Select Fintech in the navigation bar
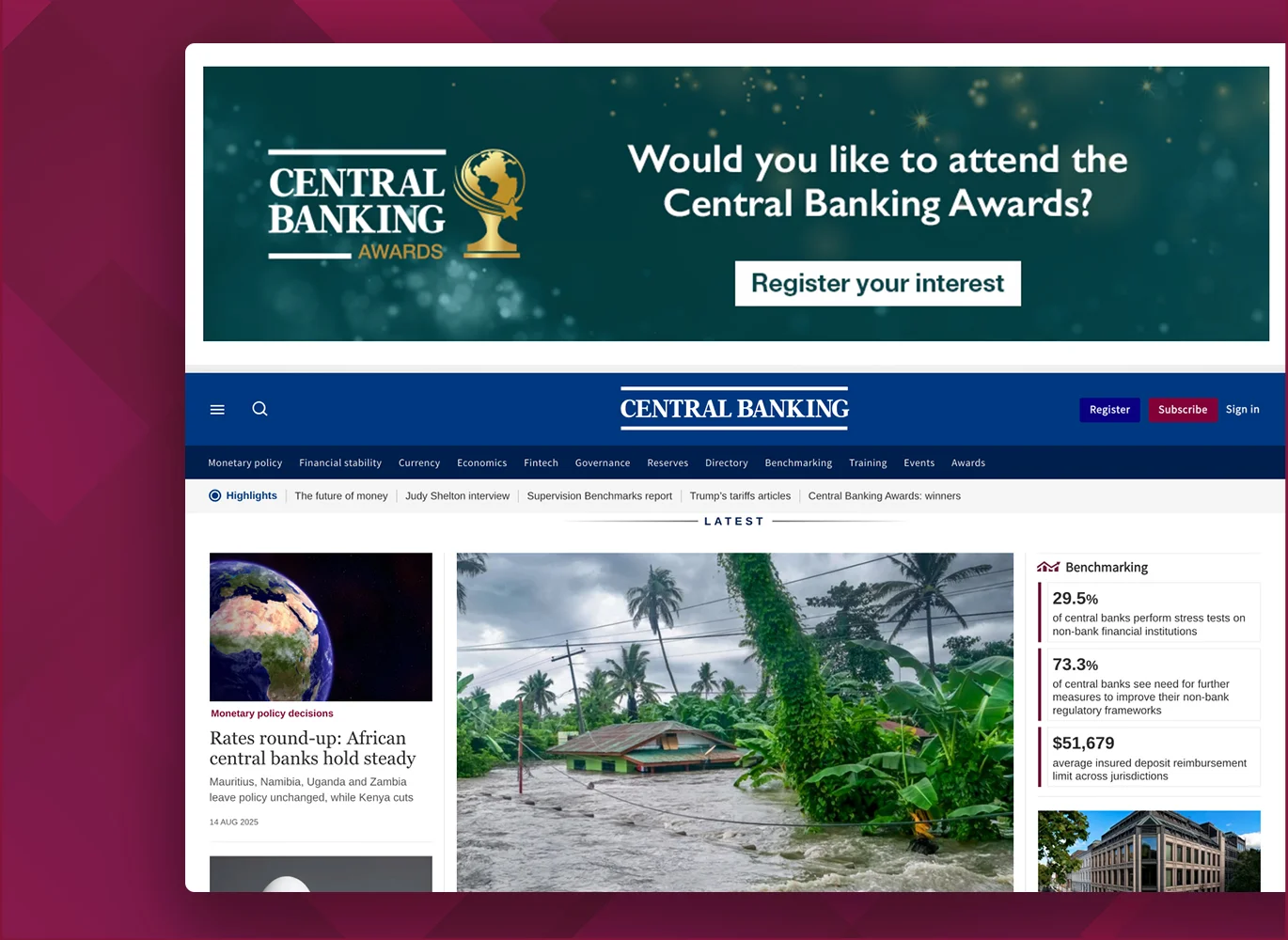Viewport: 1288px width, 940px height. [541, 462]
